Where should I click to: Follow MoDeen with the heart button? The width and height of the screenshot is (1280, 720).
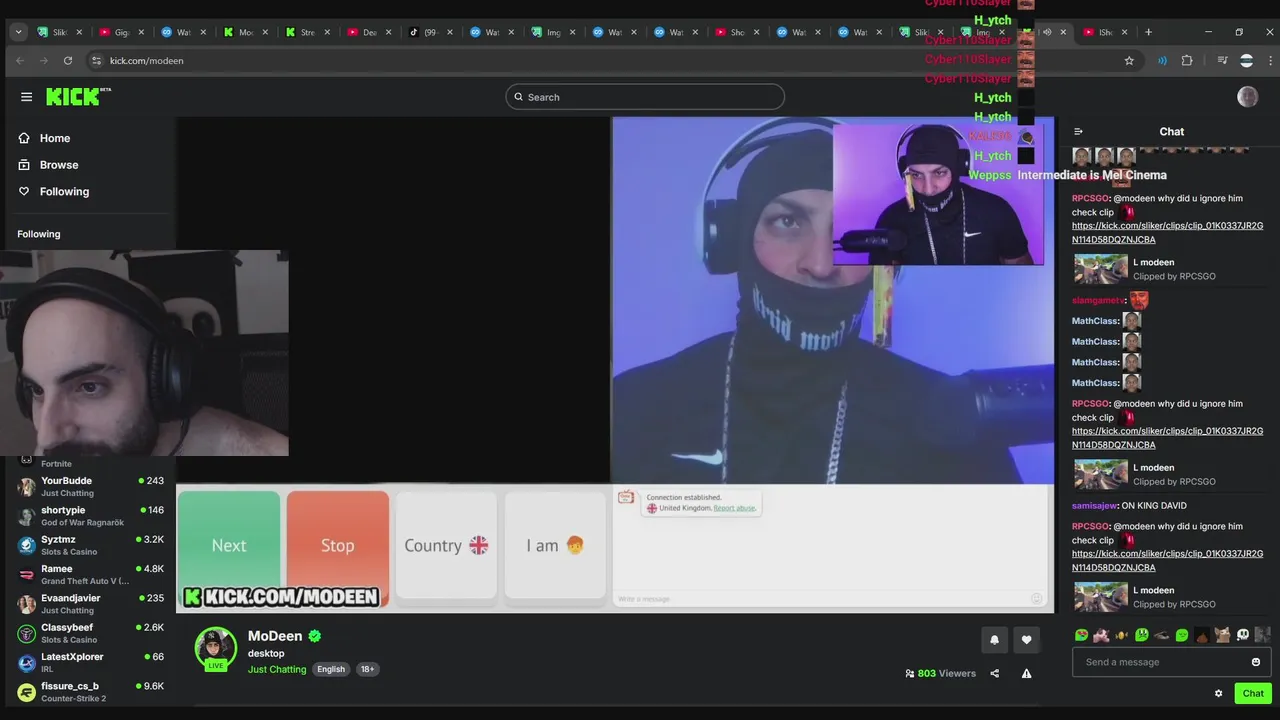pyautogui.click(x=1026, y=640)
